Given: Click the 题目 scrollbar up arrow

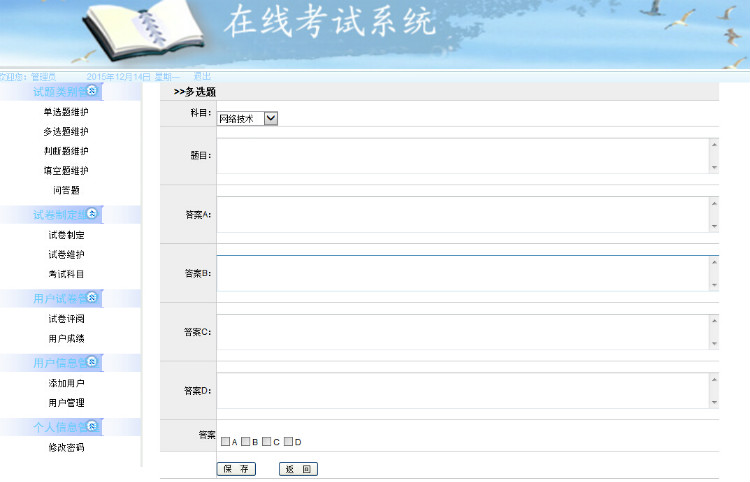Looking at the screenshot, I should point(714,144).
